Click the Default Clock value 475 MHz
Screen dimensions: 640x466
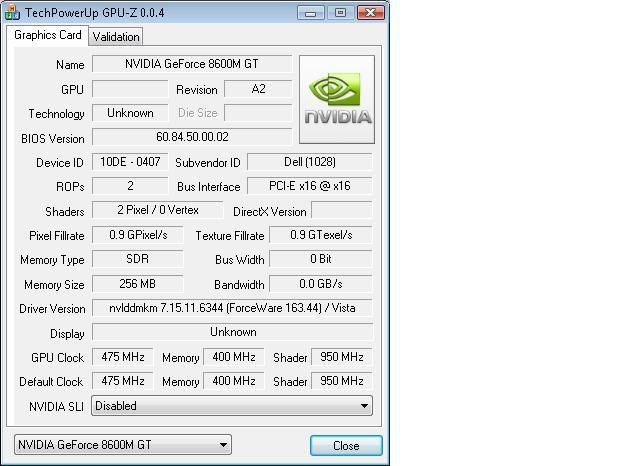tap(122, 381)
